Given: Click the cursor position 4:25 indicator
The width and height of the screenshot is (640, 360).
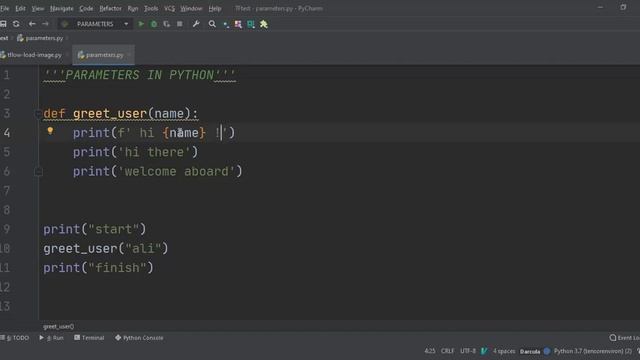Looking at the screenshot, I should click(430, 351).
